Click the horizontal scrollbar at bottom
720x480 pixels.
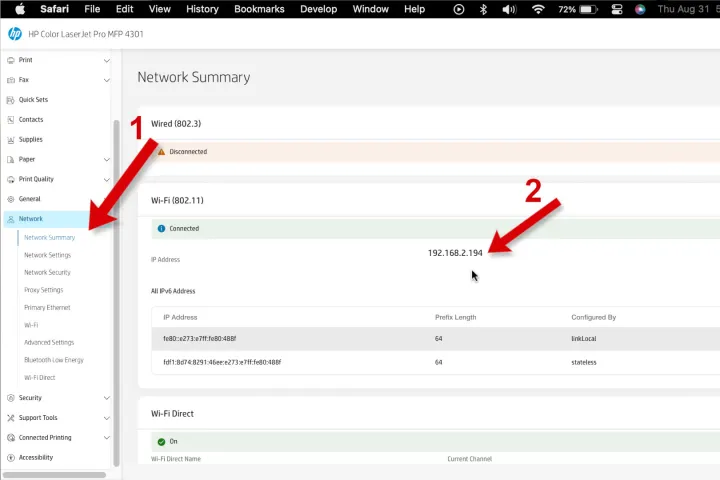click(54, 475)
